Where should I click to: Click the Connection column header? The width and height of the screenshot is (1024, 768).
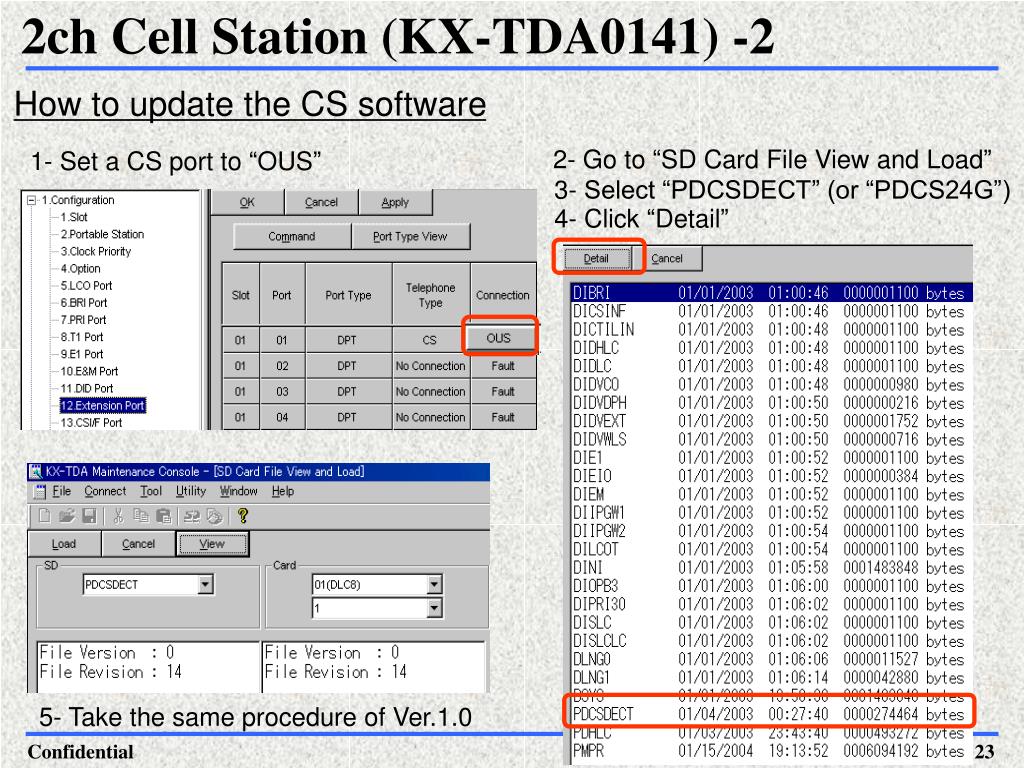click(503, 295)
